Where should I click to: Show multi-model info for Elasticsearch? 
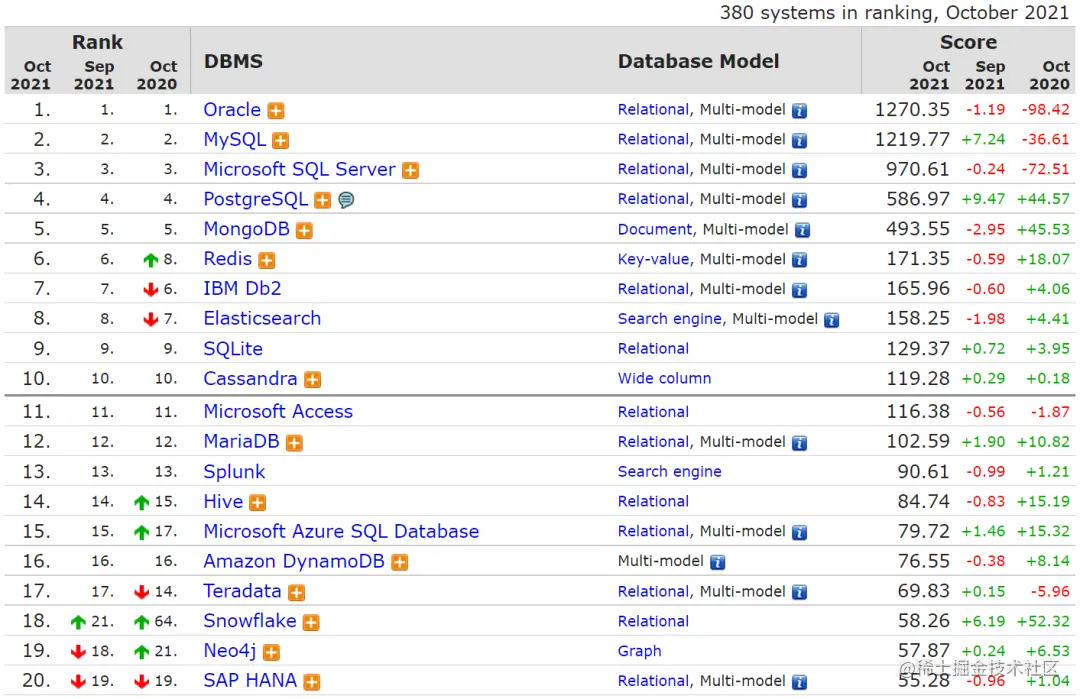coord(831,320)
